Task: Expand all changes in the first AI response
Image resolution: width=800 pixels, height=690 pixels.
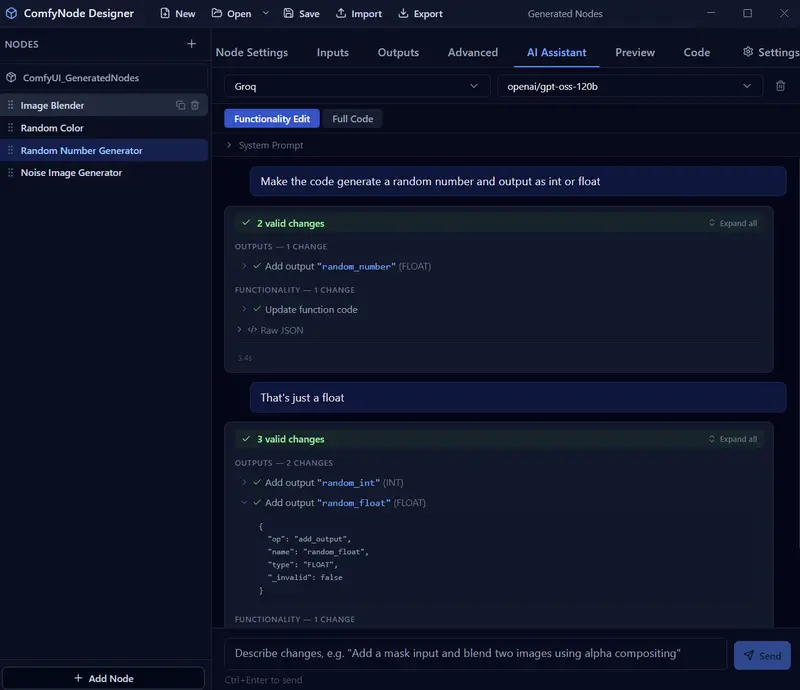Action: click(x=733, y=223)
